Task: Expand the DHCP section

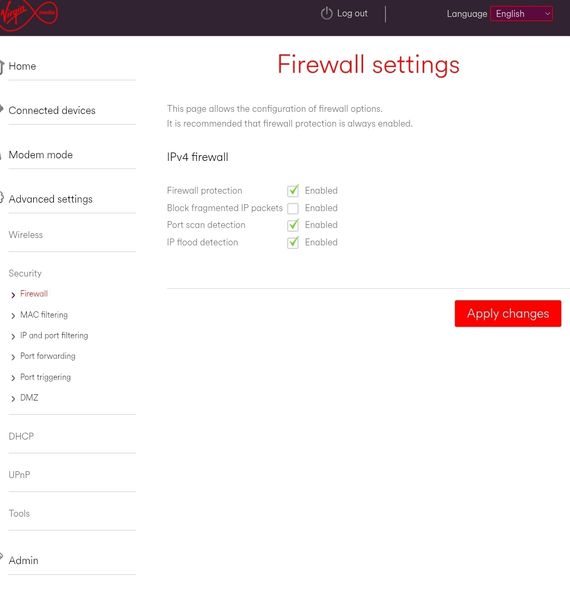Action: click(21, 436)
